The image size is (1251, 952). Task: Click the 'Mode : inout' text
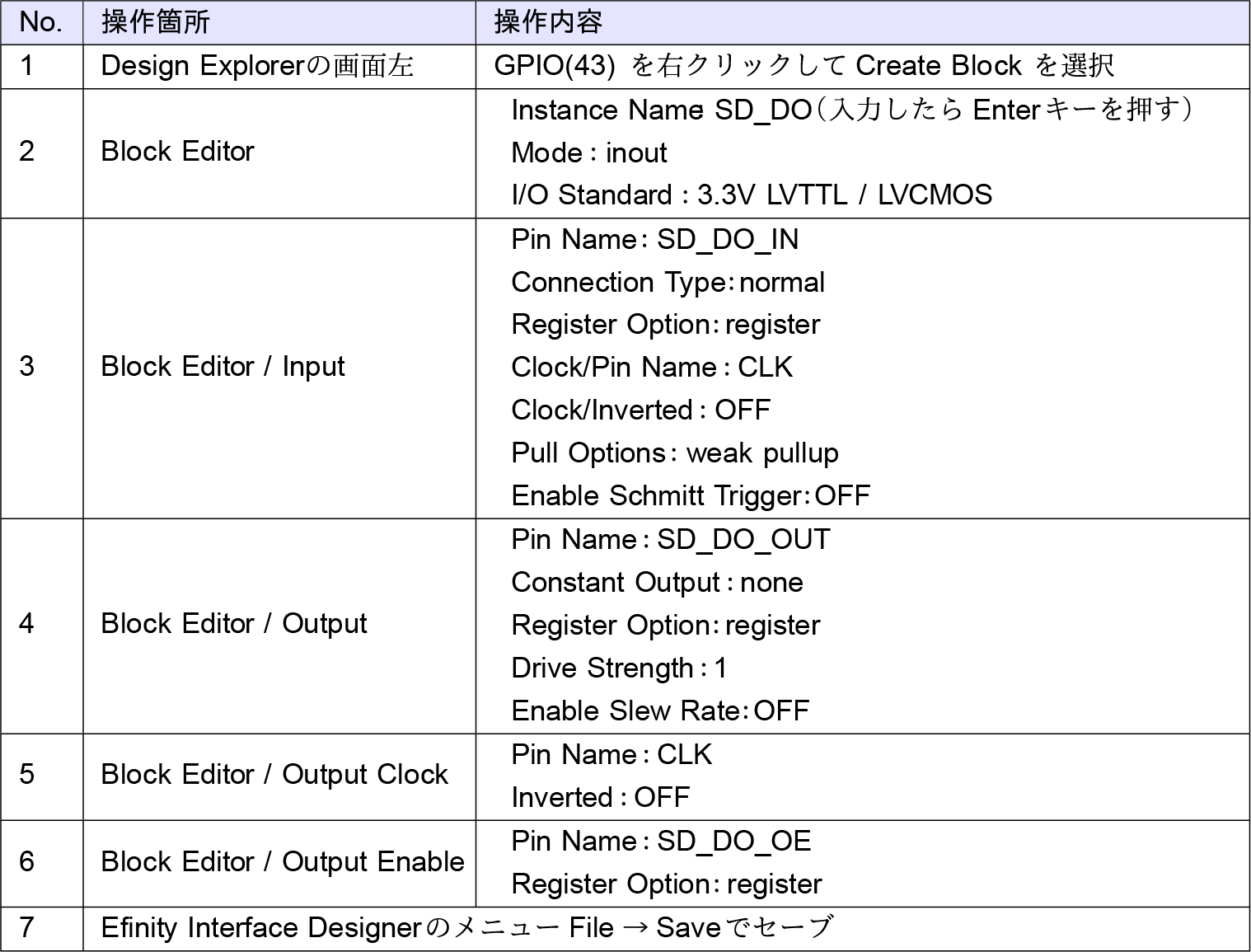tap(588, 152)
